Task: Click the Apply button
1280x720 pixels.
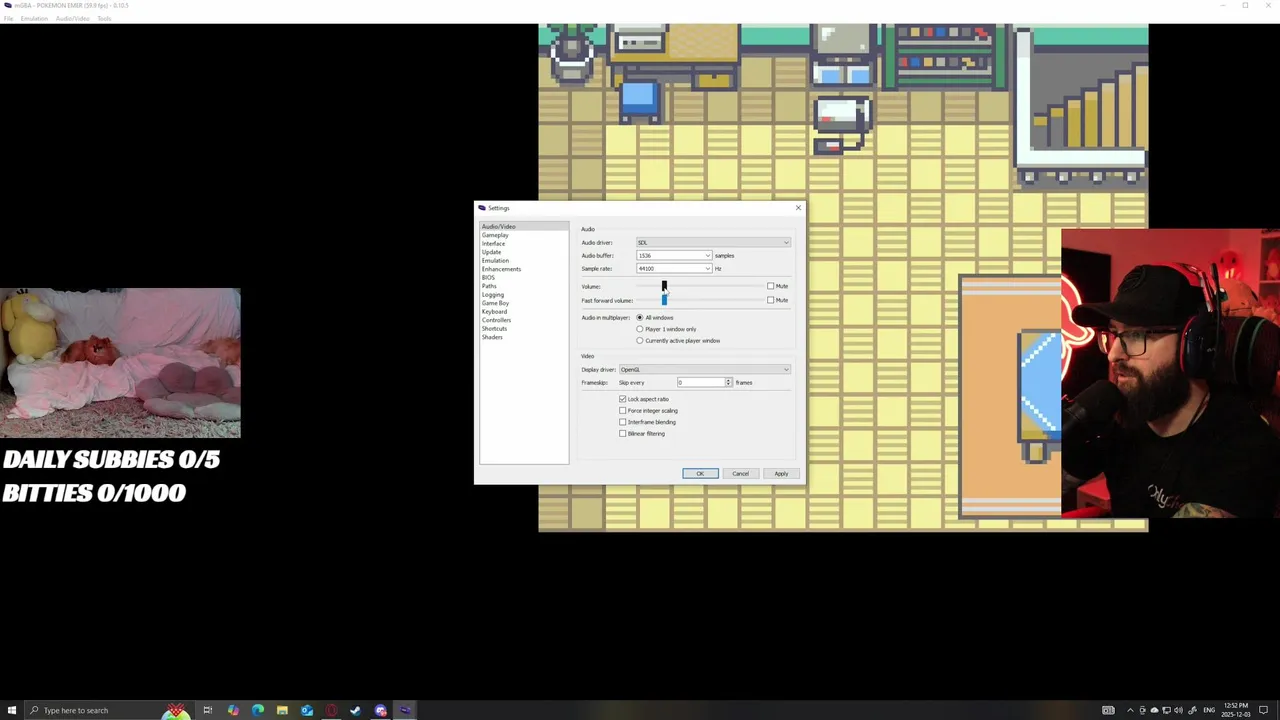Action: [781, 473]
